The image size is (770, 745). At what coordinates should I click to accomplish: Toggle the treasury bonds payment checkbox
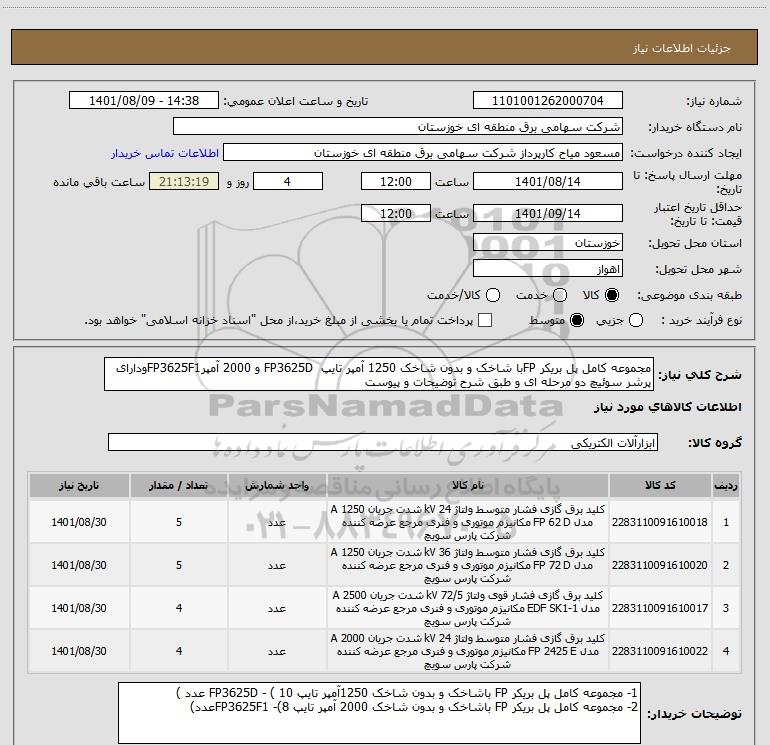(486, 320)
